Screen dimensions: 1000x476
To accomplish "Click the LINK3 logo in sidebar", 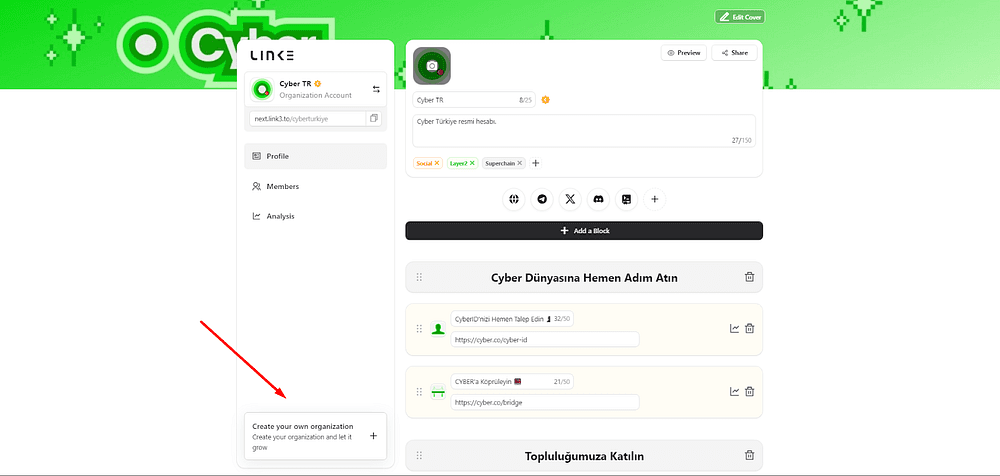I will click(x=272, y=55).
